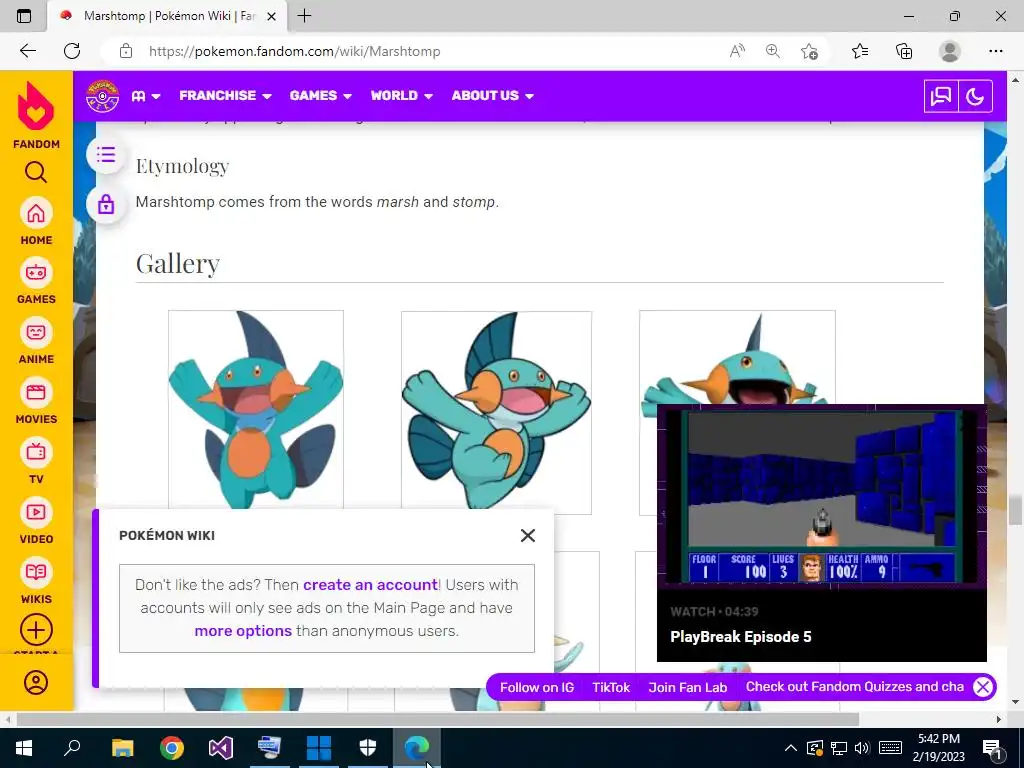Click the Etymology heading
This screenshot has height=768, width=1024.
click(182, 166)
